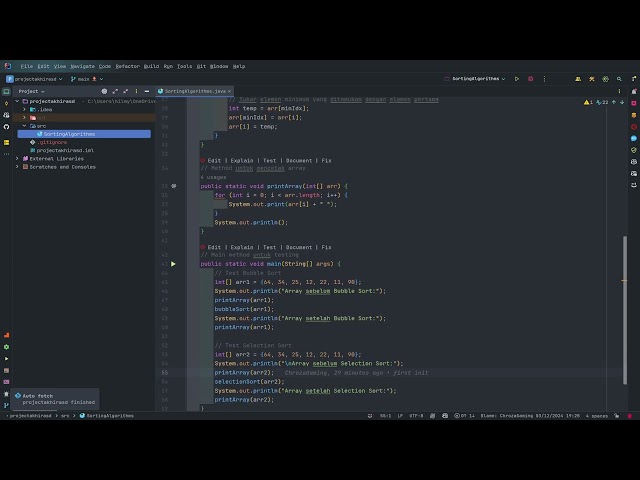The image size is (640, 480).
Task: Click Explain above main method
Action: point(242,247)
